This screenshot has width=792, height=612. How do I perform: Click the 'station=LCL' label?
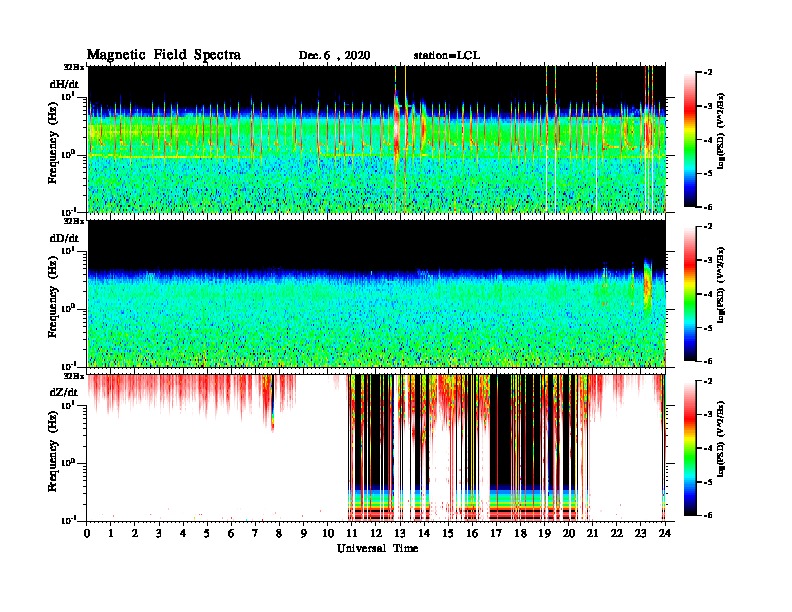coord(447,56)
